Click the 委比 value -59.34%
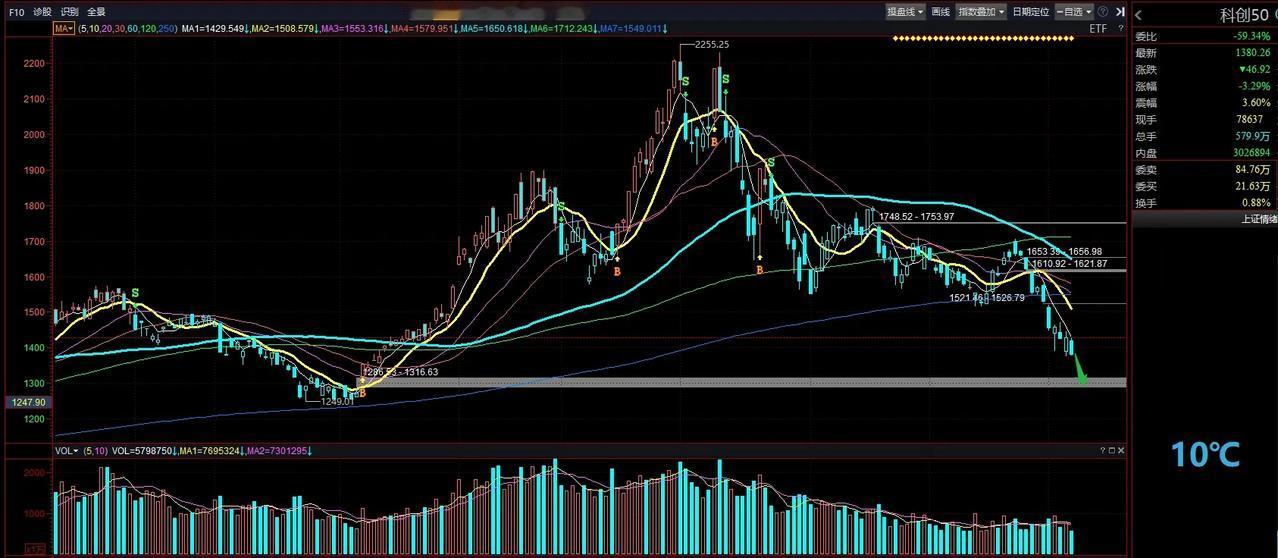This screenshot has width=1278, height=558. click(1251, 35)
